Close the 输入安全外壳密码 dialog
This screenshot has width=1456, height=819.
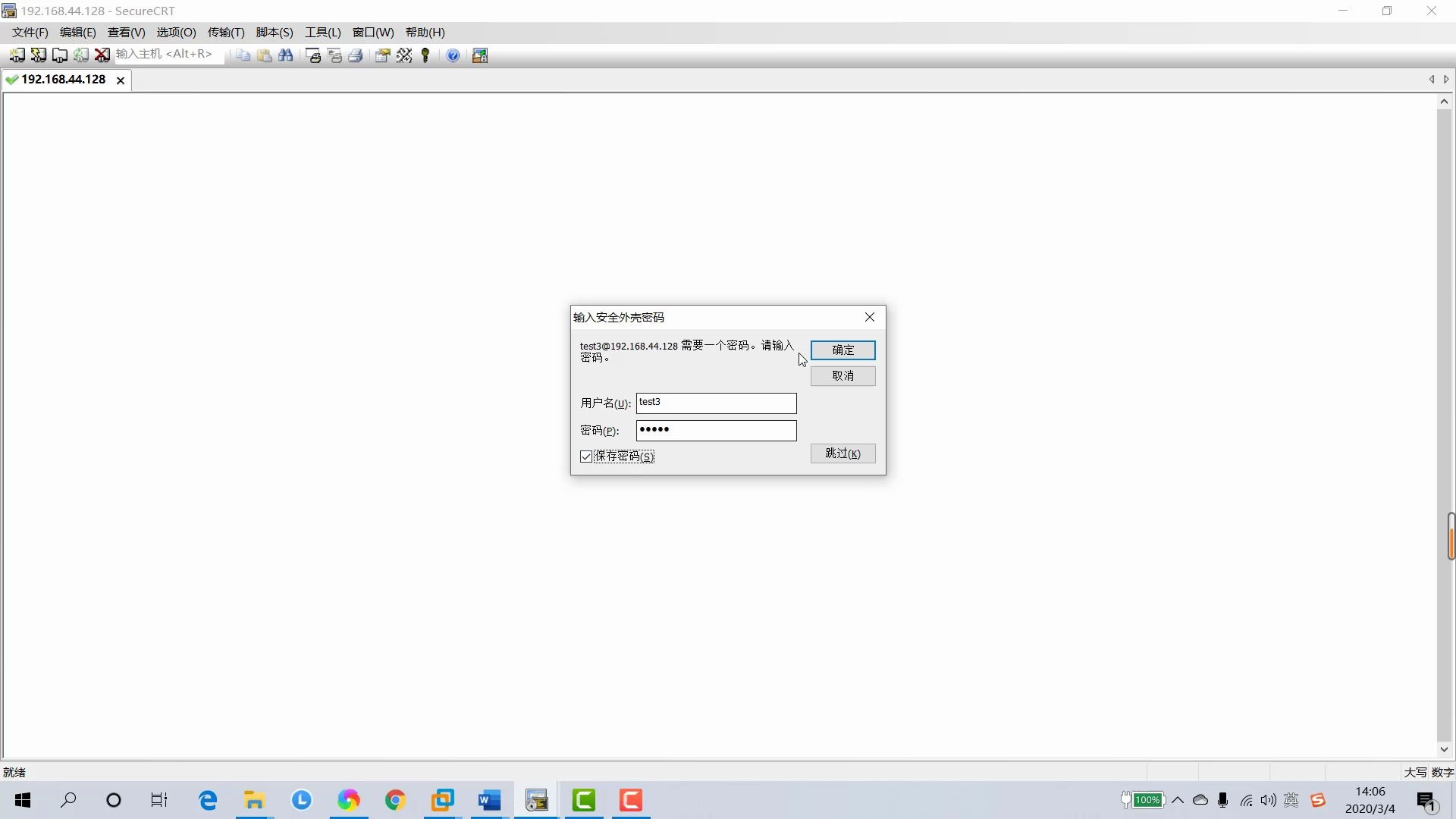coord(870,317)
